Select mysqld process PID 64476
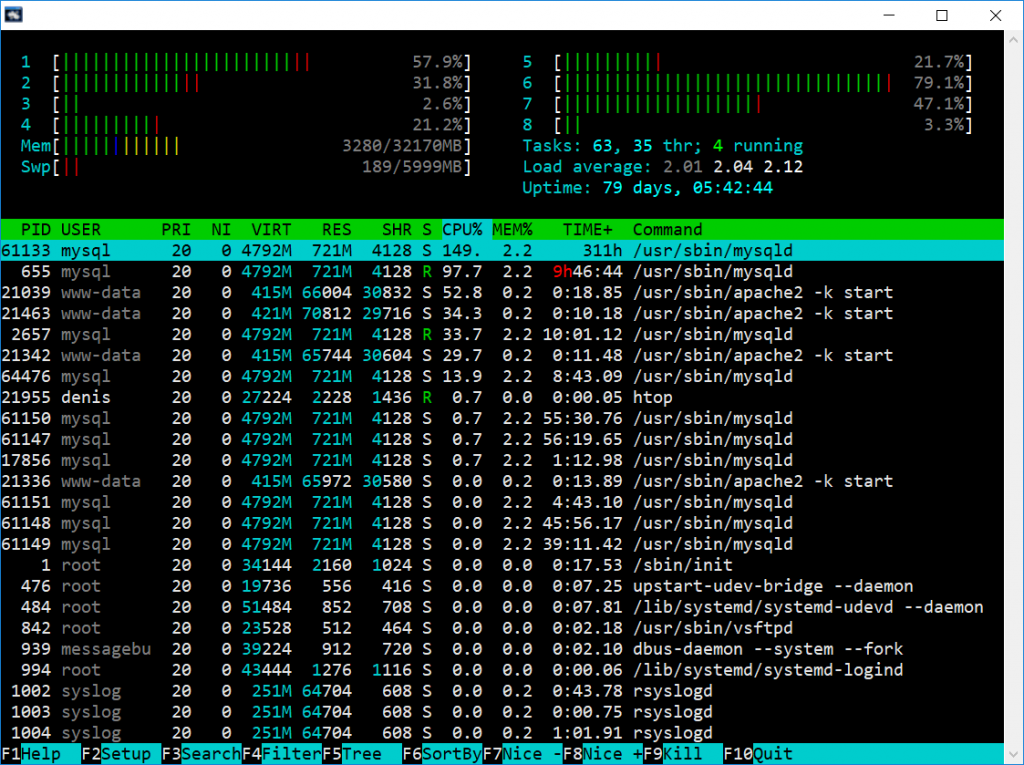1024x765 pixels. pos(502,376)
